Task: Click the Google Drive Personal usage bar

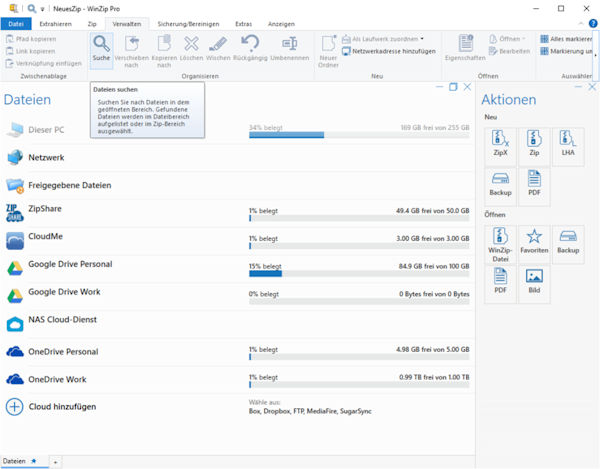Action: [359, 274]
